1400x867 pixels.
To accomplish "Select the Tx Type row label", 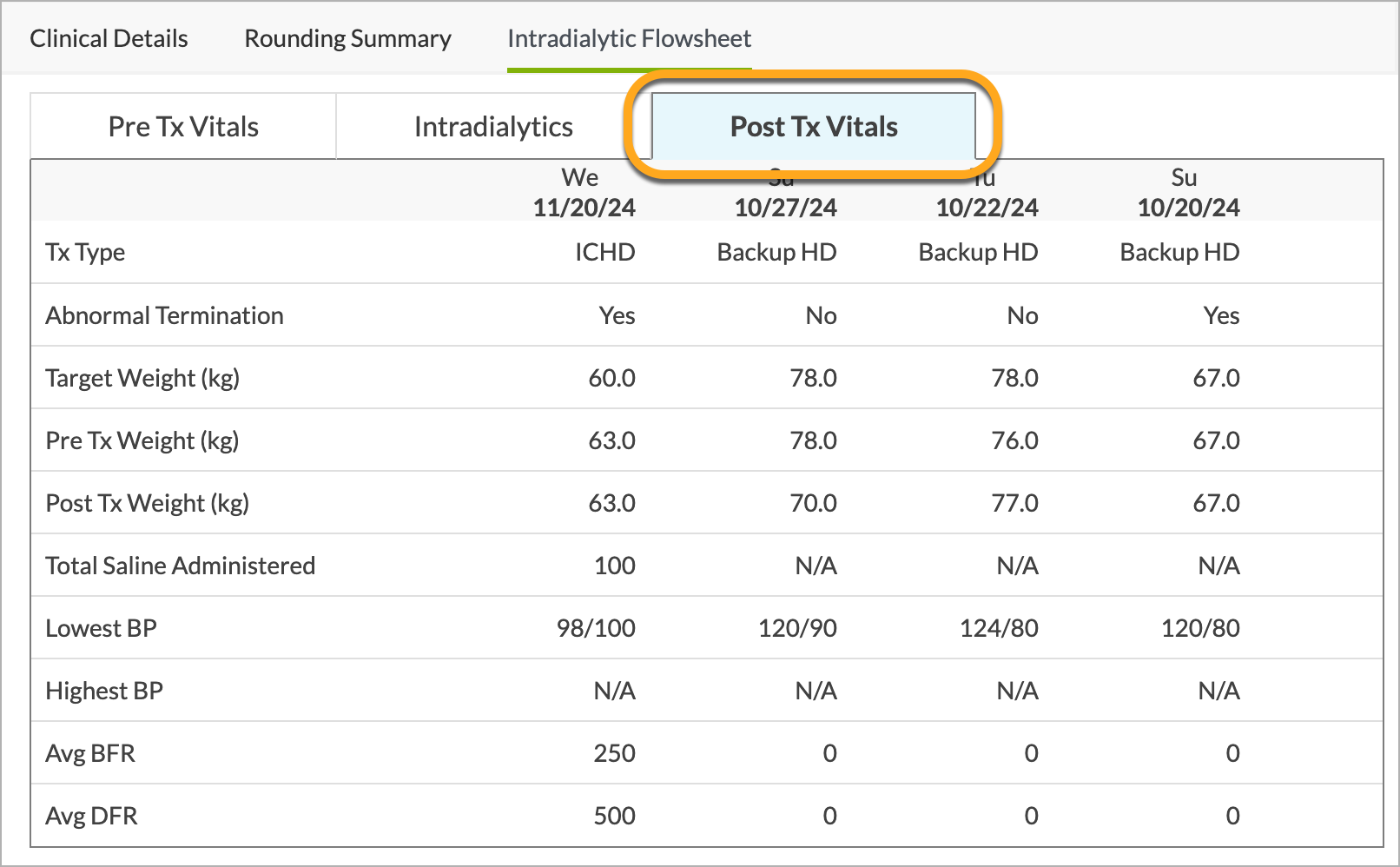I will 85,252.
